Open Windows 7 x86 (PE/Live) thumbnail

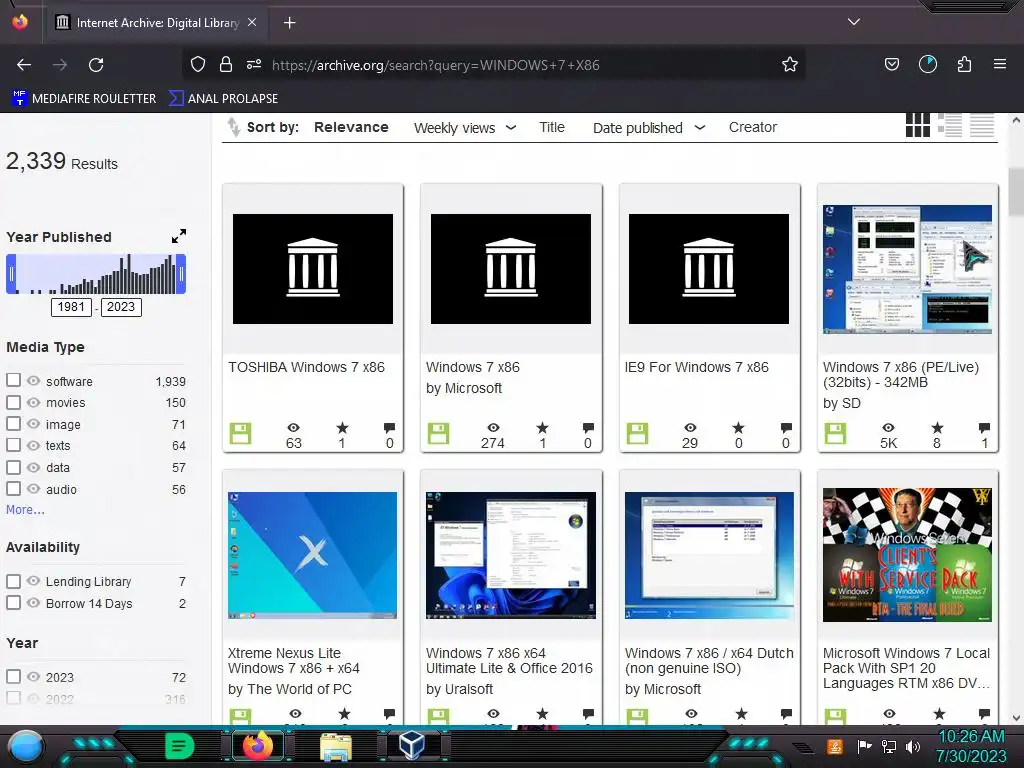pos(907,269)
